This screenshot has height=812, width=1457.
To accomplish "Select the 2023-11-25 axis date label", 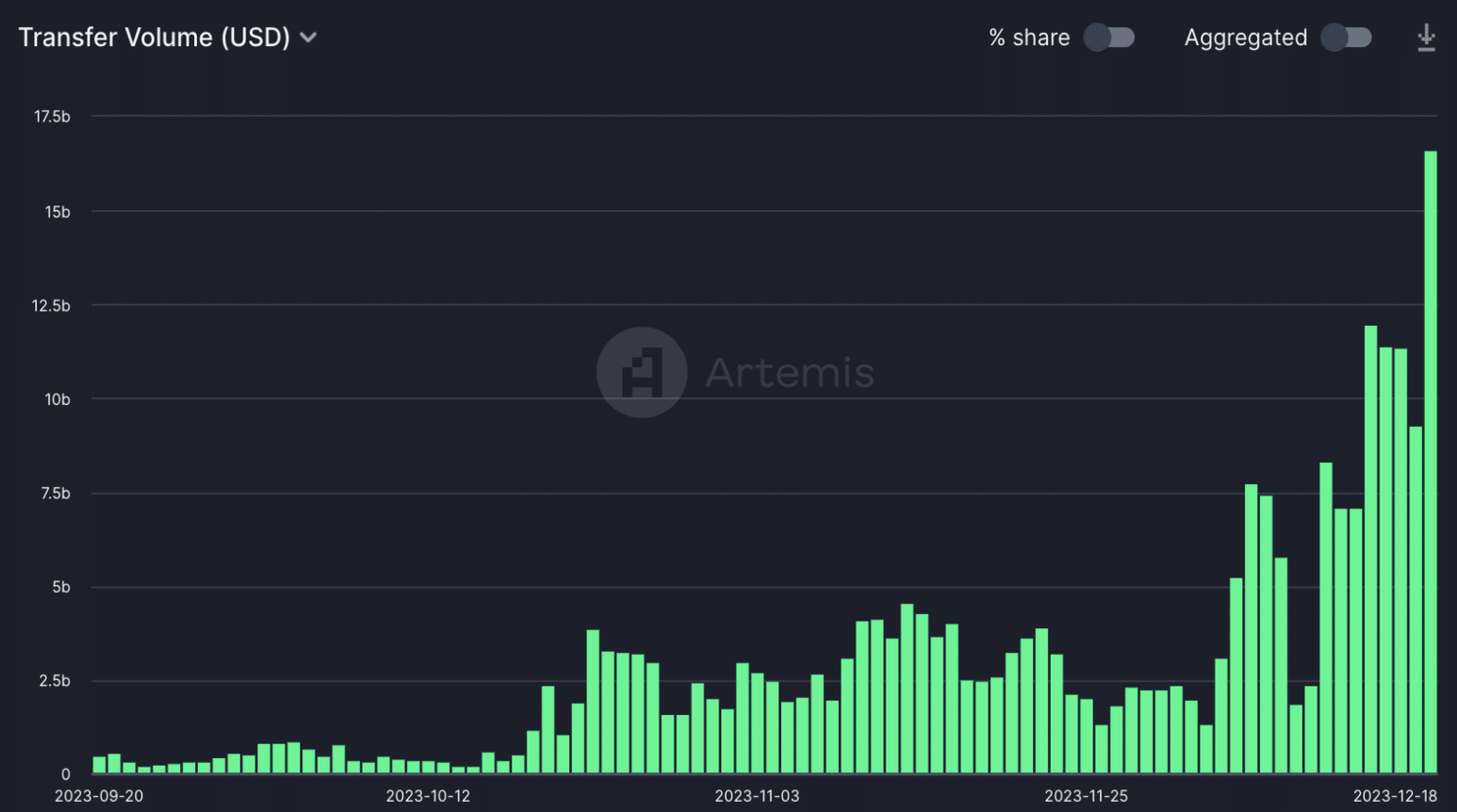I will point(1086,796).
